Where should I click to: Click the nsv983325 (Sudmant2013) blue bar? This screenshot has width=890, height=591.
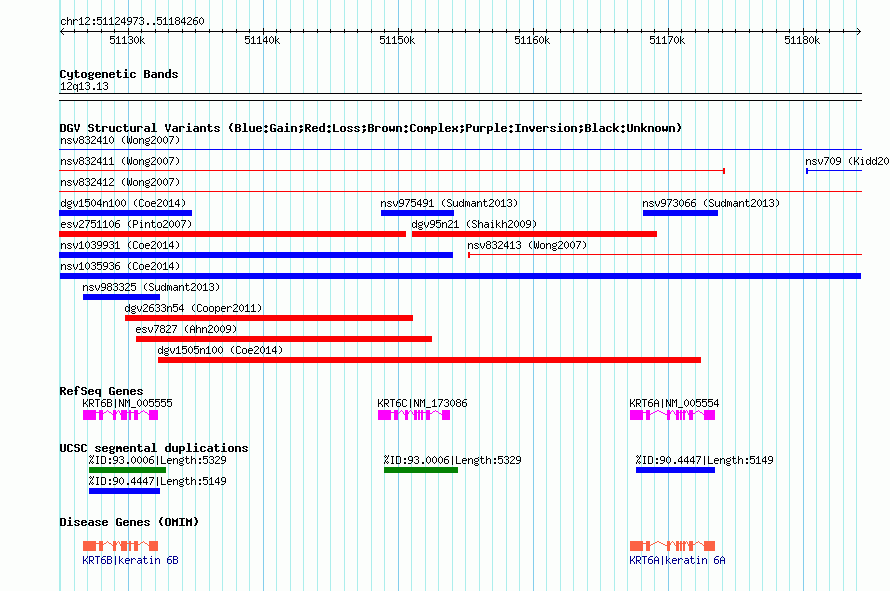(x=121, y=297)
